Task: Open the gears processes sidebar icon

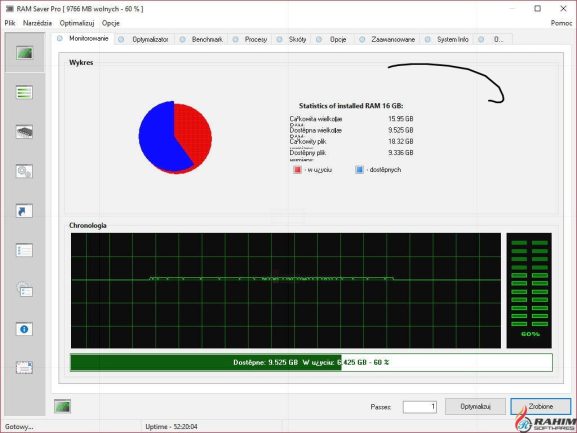Action: point(24,171)
